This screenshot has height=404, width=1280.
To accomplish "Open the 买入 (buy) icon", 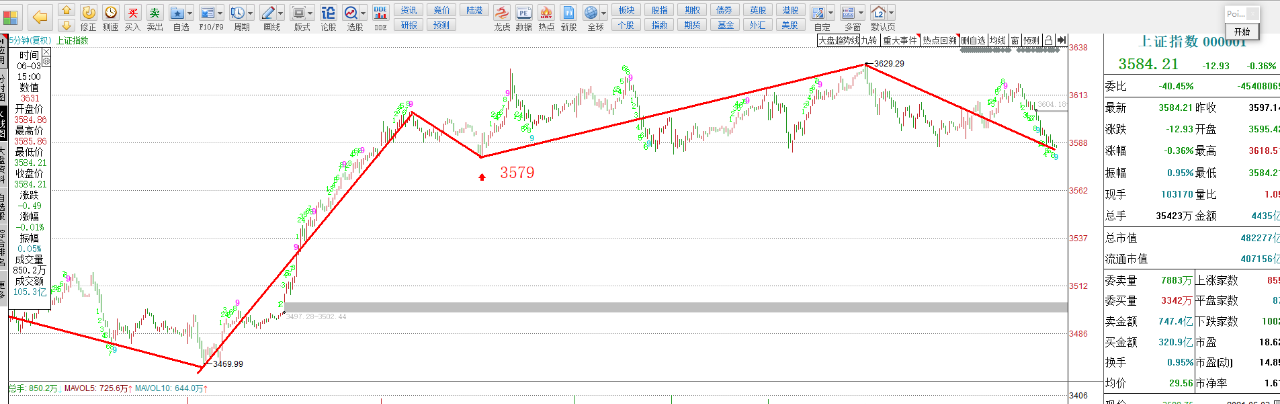I will pos(132,16).
